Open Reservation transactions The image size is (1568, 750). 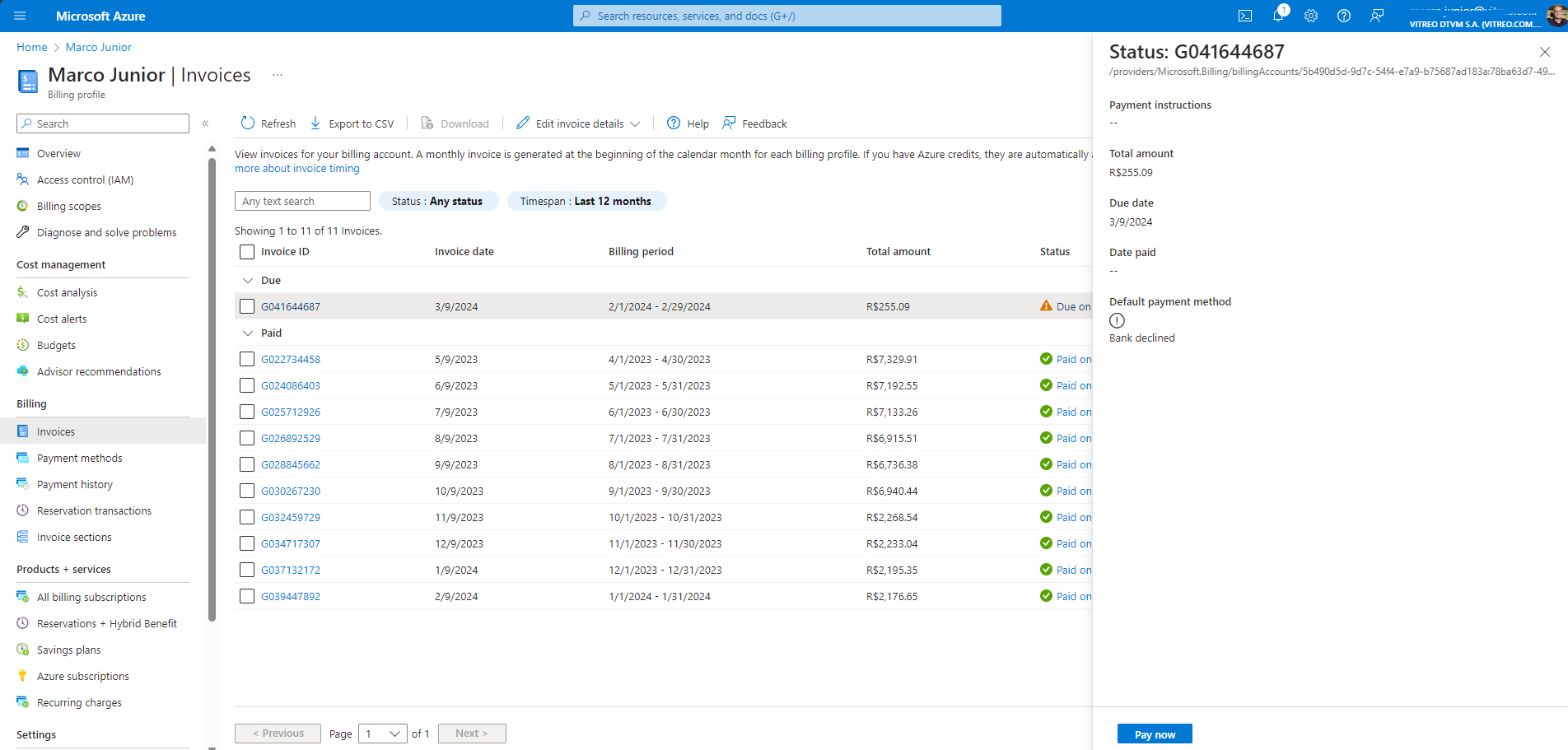(94, 510)
